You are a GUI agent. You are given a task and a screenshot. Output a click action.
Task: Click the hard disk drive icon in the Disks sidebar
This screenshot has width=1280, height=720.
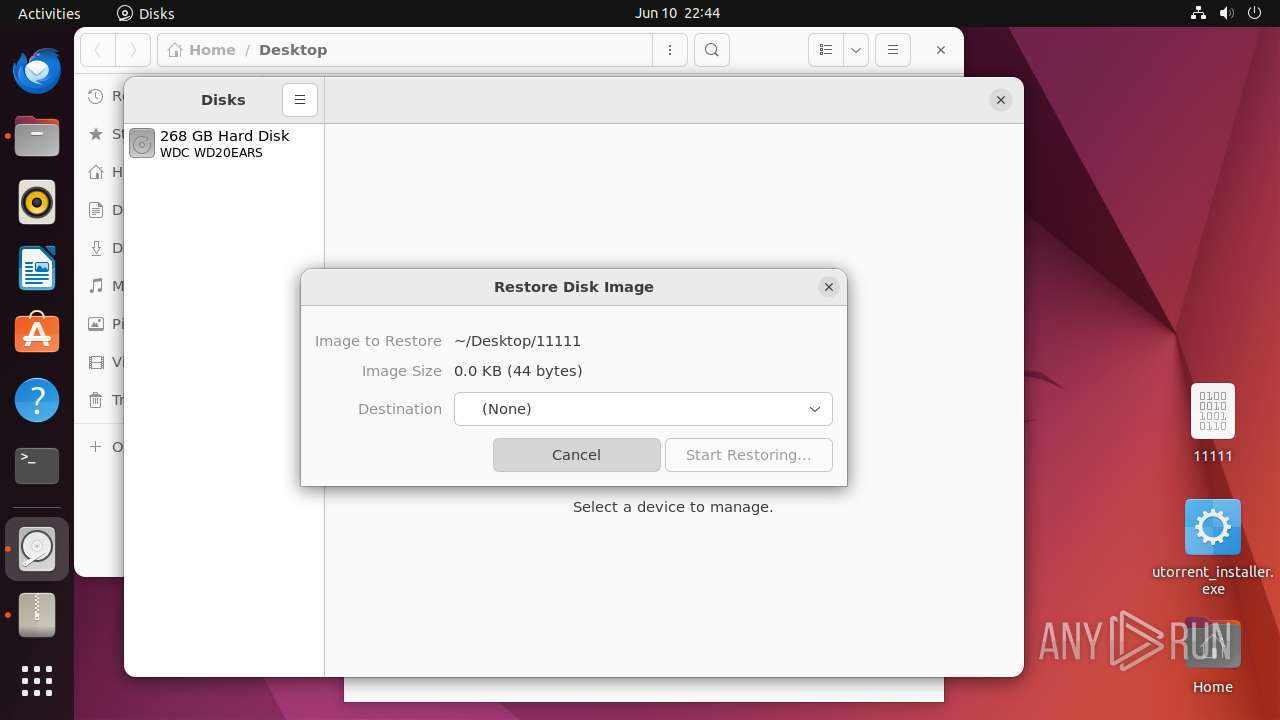(142, 144)
